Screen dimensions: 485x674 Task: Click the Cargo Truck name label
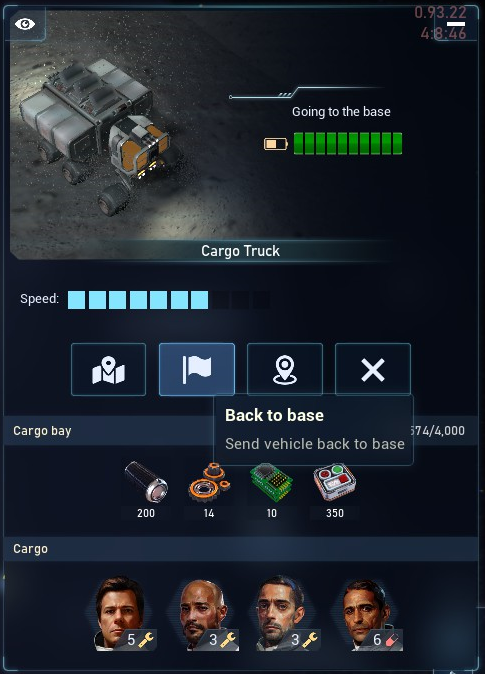click(240, 251)
